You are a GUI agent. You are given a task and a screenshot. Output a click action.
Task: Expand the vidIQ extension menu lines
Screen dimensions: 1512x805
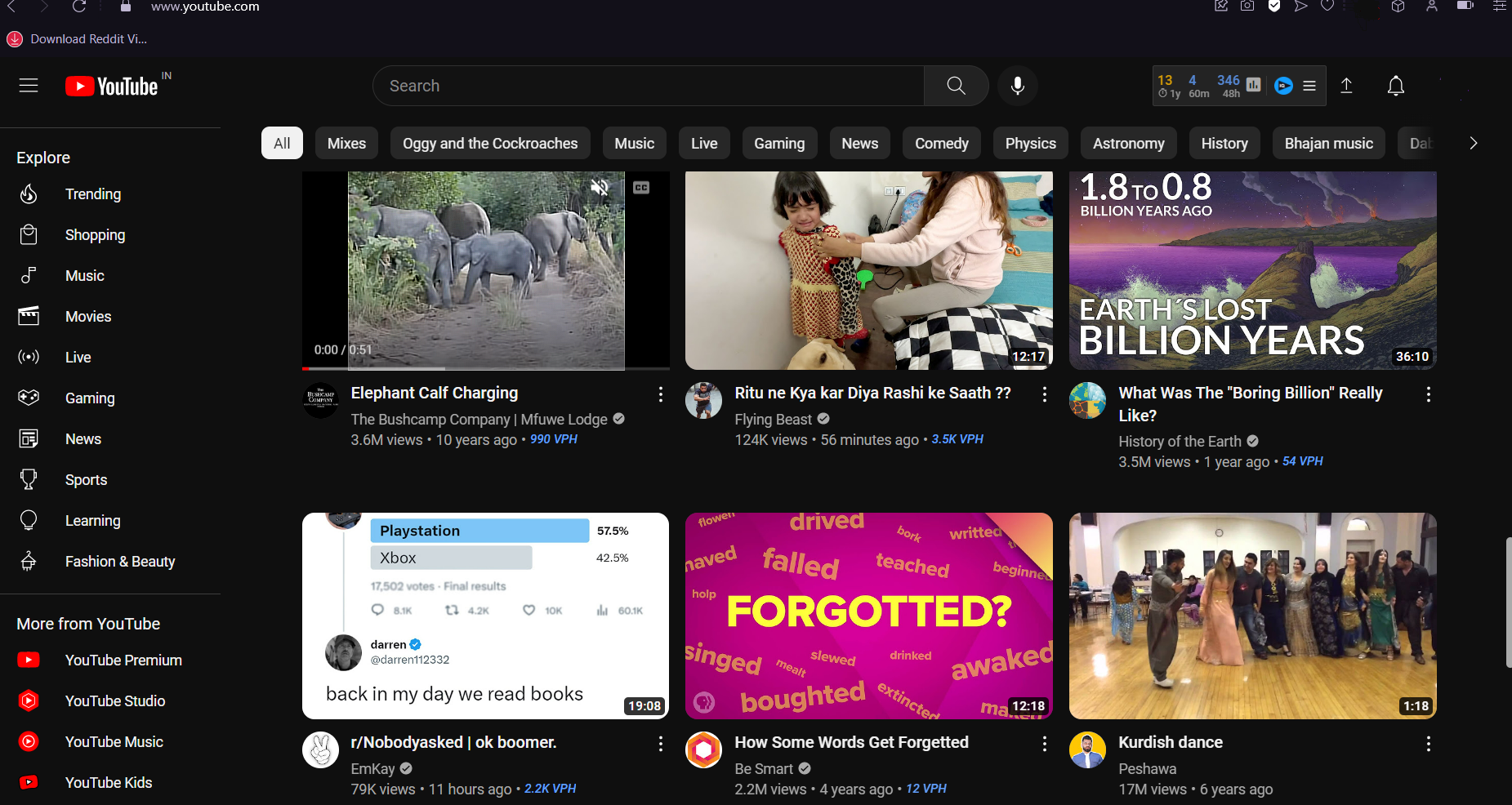pyautogui.click(x=1309, y=86)
